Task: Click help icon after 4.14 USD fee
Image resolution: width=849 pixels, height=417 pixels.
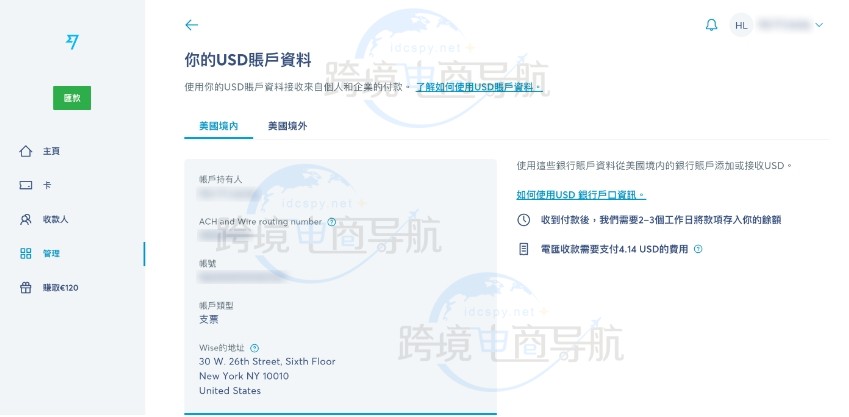Action: (698, 249)
